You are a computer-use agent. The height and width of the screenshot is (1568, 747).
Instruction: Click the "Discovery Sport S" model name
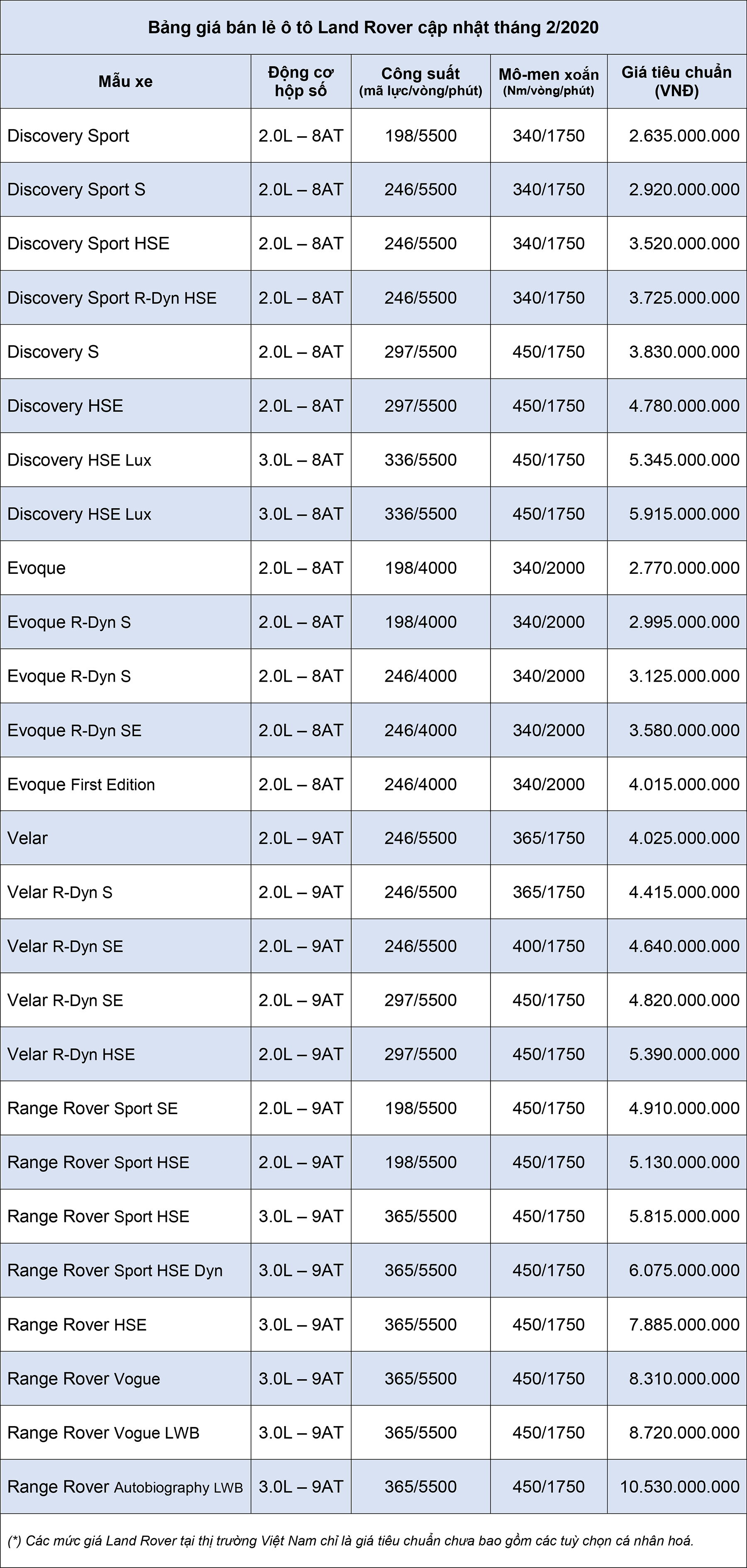point(76,190)
